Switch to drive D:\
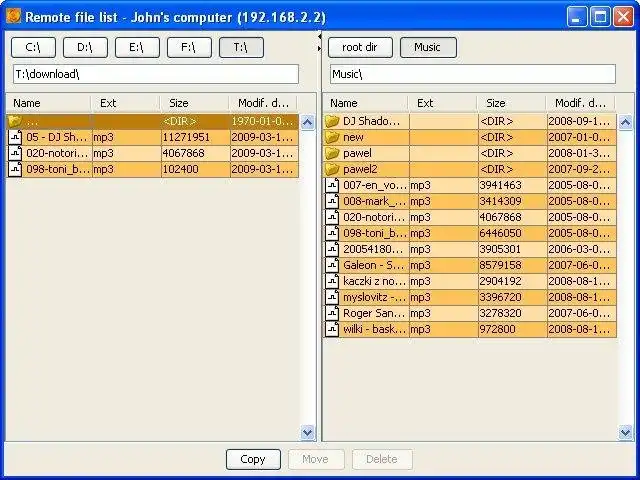Image resolution: width=640 pixels, height=480 pixels. [85, 47]
